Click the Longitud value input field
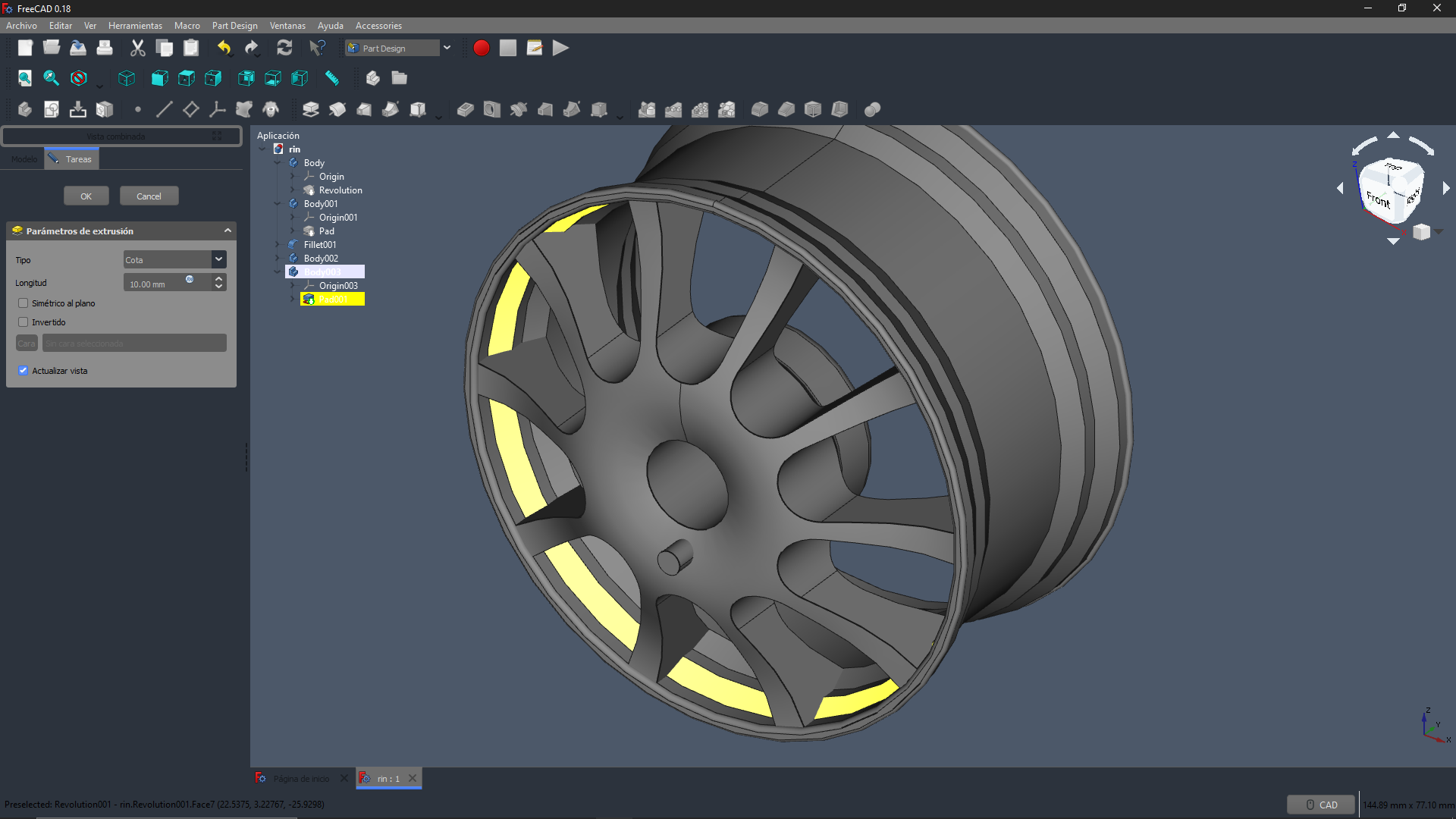The image size is (1456, 819). click(155, 284)
